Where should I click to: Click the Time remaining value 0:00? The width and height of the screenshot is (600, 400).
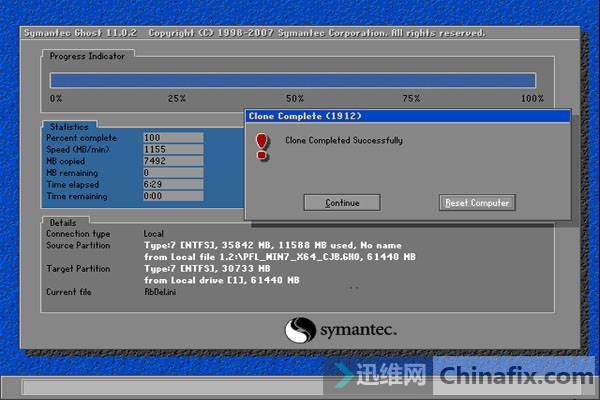173,196
